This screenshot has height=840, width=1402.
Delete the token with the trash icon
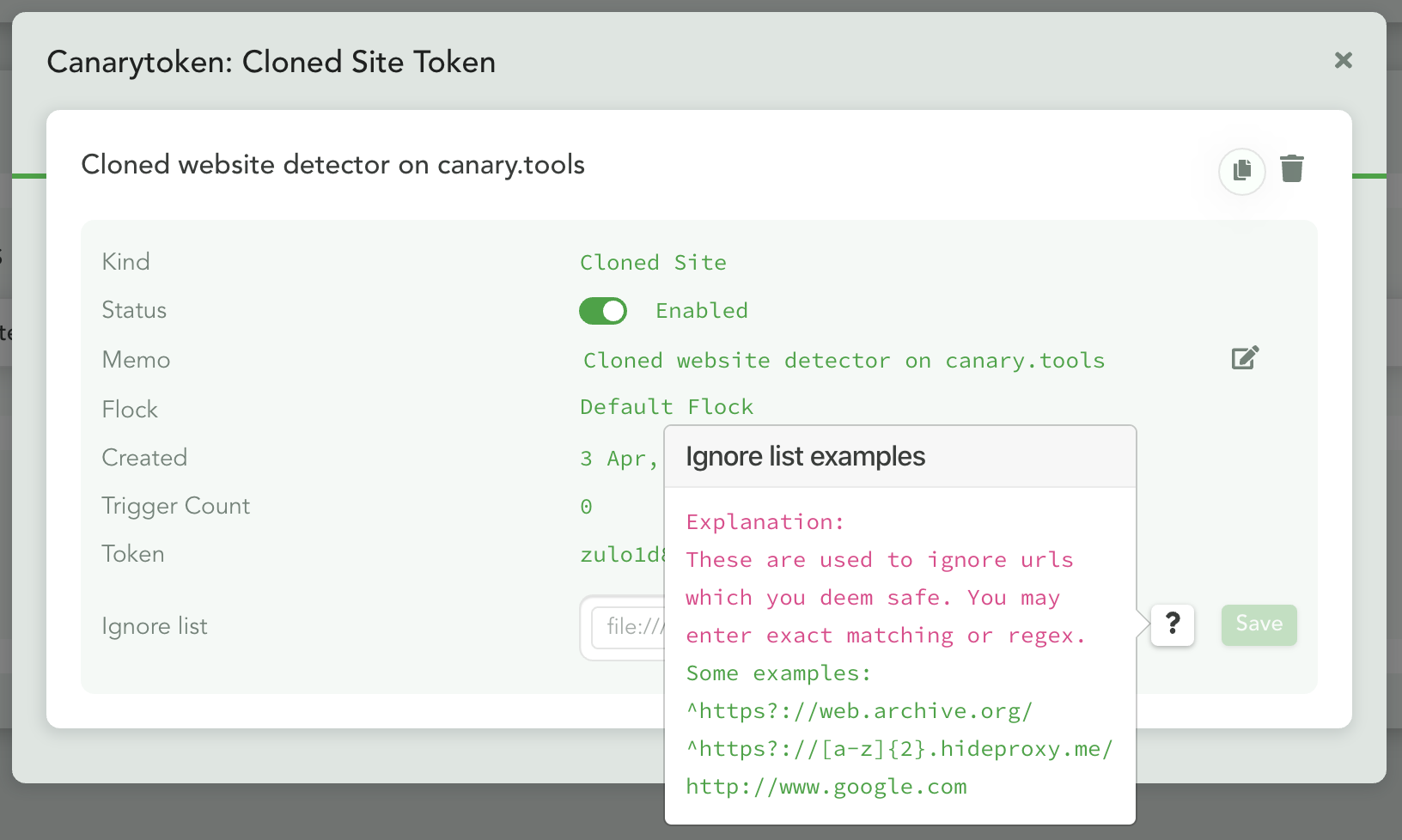pos(1291,169)
